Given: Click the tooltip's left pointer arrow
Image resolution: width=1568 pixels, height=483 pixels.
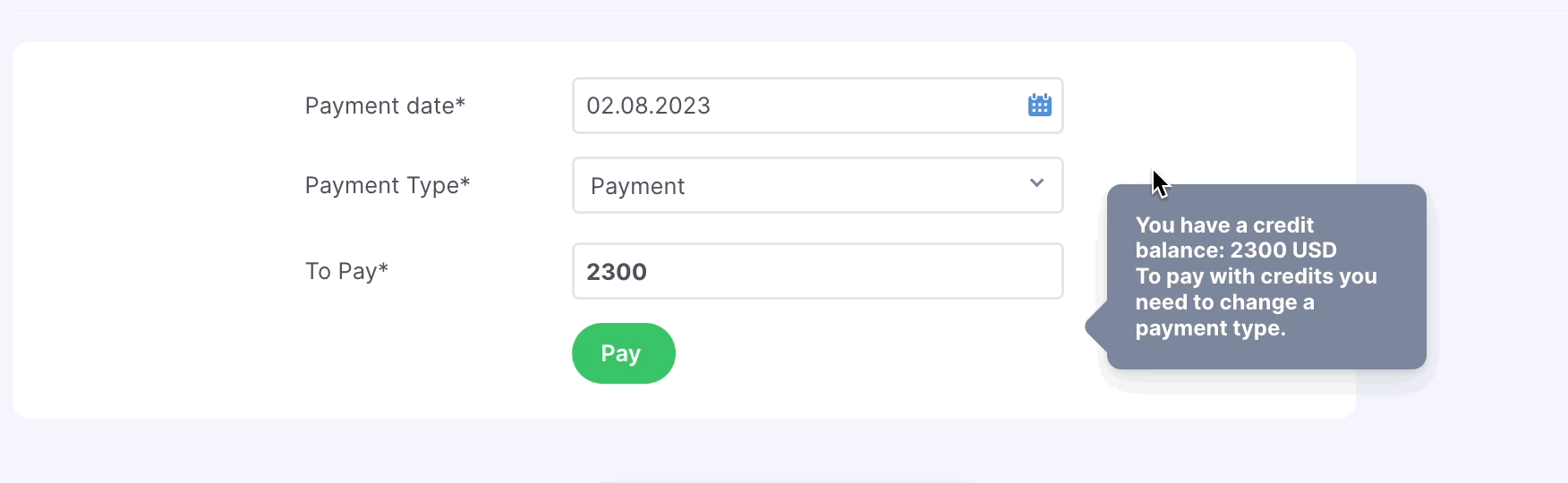Looking at the screenshot, I should (1096, 326).
